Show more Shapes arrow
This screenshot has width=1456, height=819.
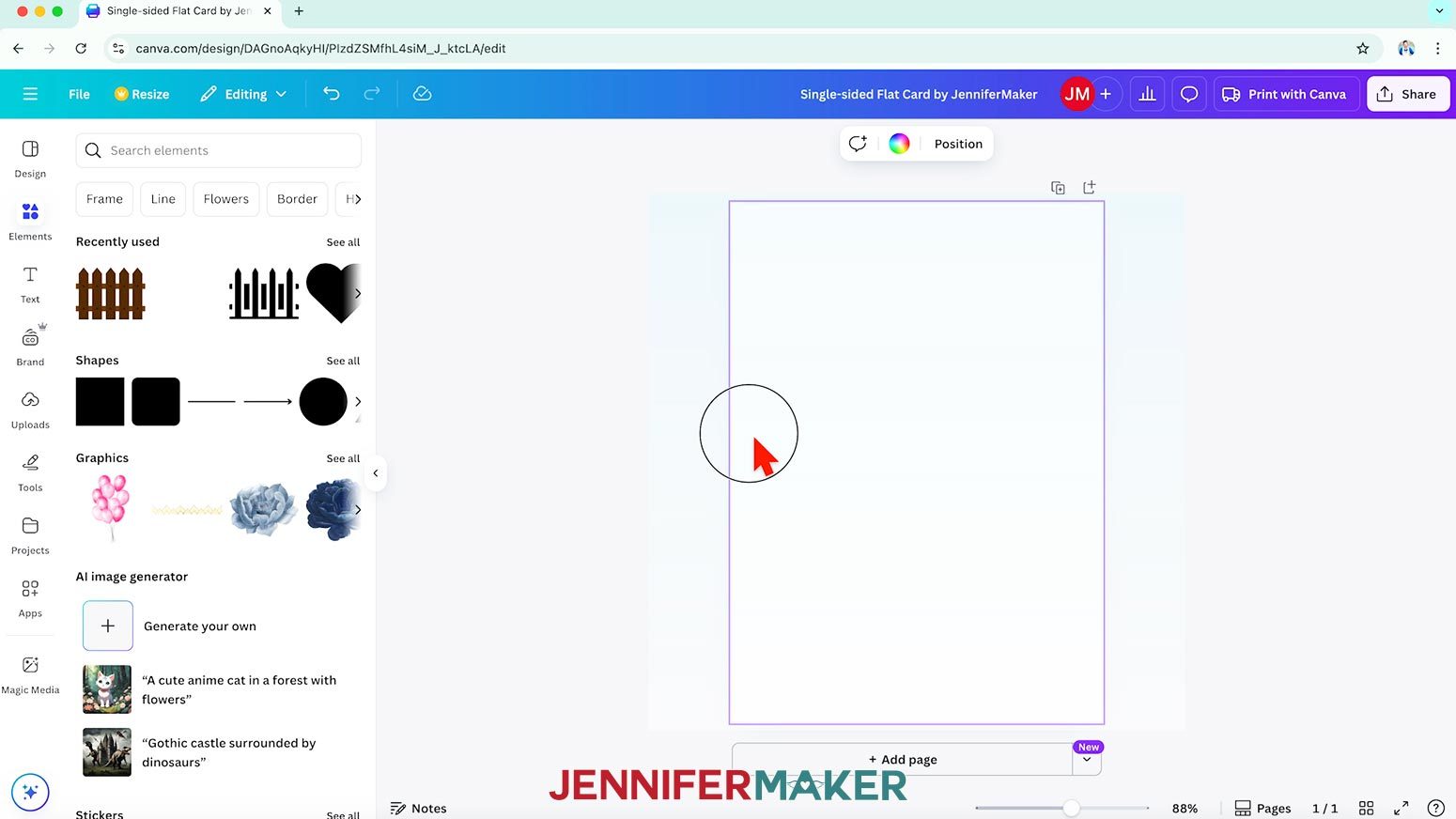[357, 402]
